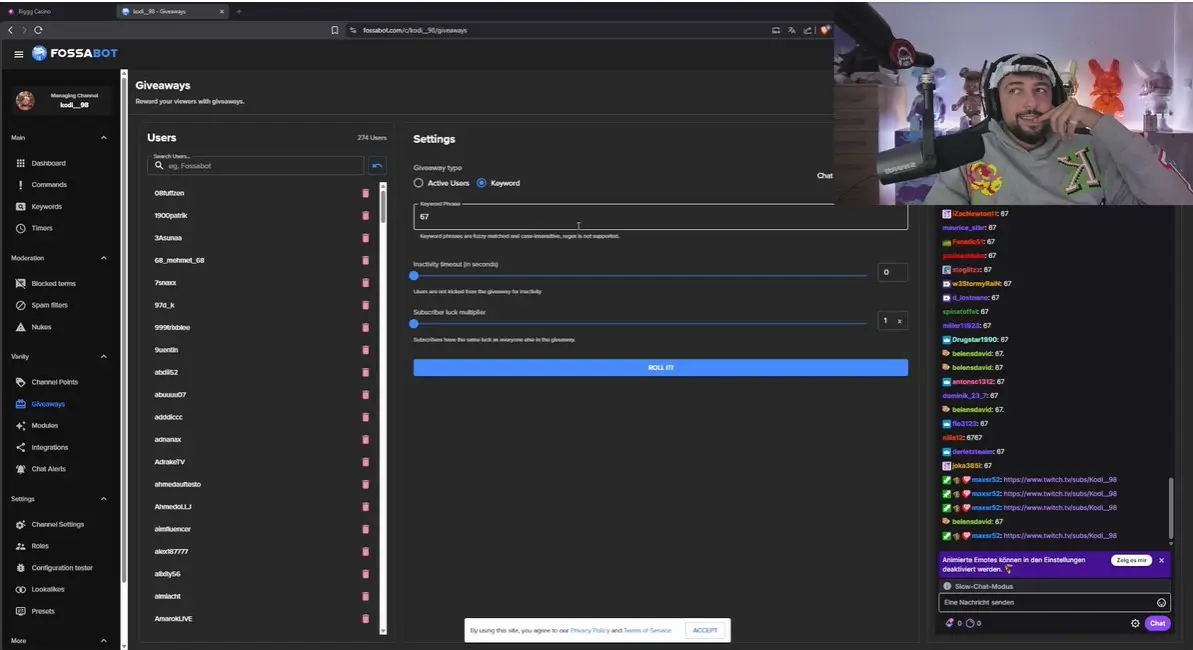Open the hamburger menu next to Fossabot logo
This screenshot has width=1193, height=650.
18,54
